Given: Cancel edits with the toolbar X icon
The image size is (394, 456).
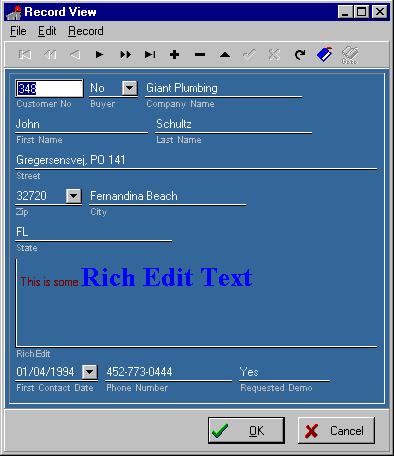Looking at the screenshot, I should (x=274, y=54).
